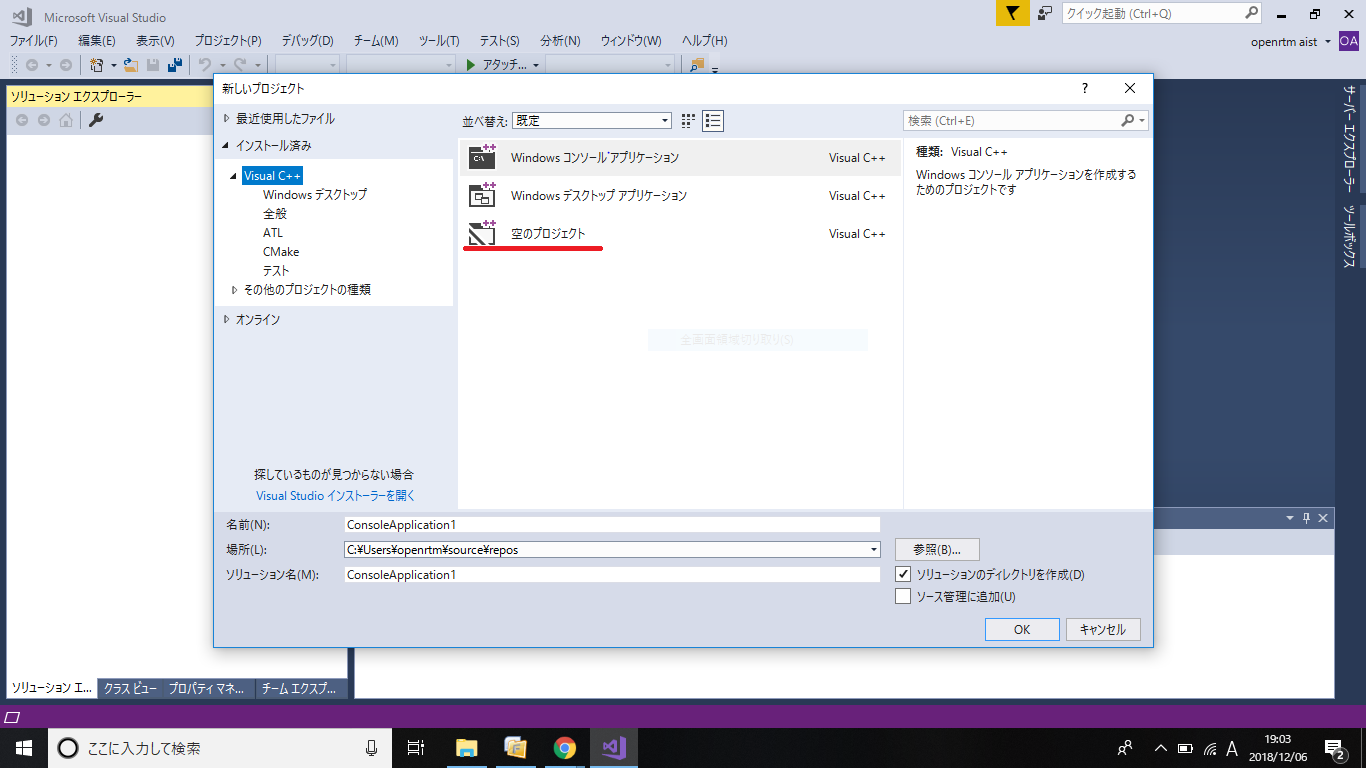Screen dimensions: 1366x768
Task: Click the 名前 project name field
Action: click(612, 524)
